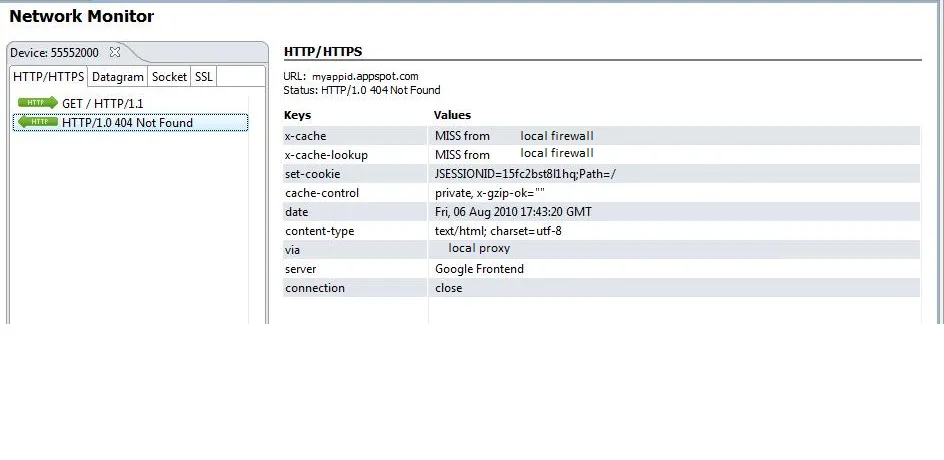Click the close connection value

coord(449,288)
